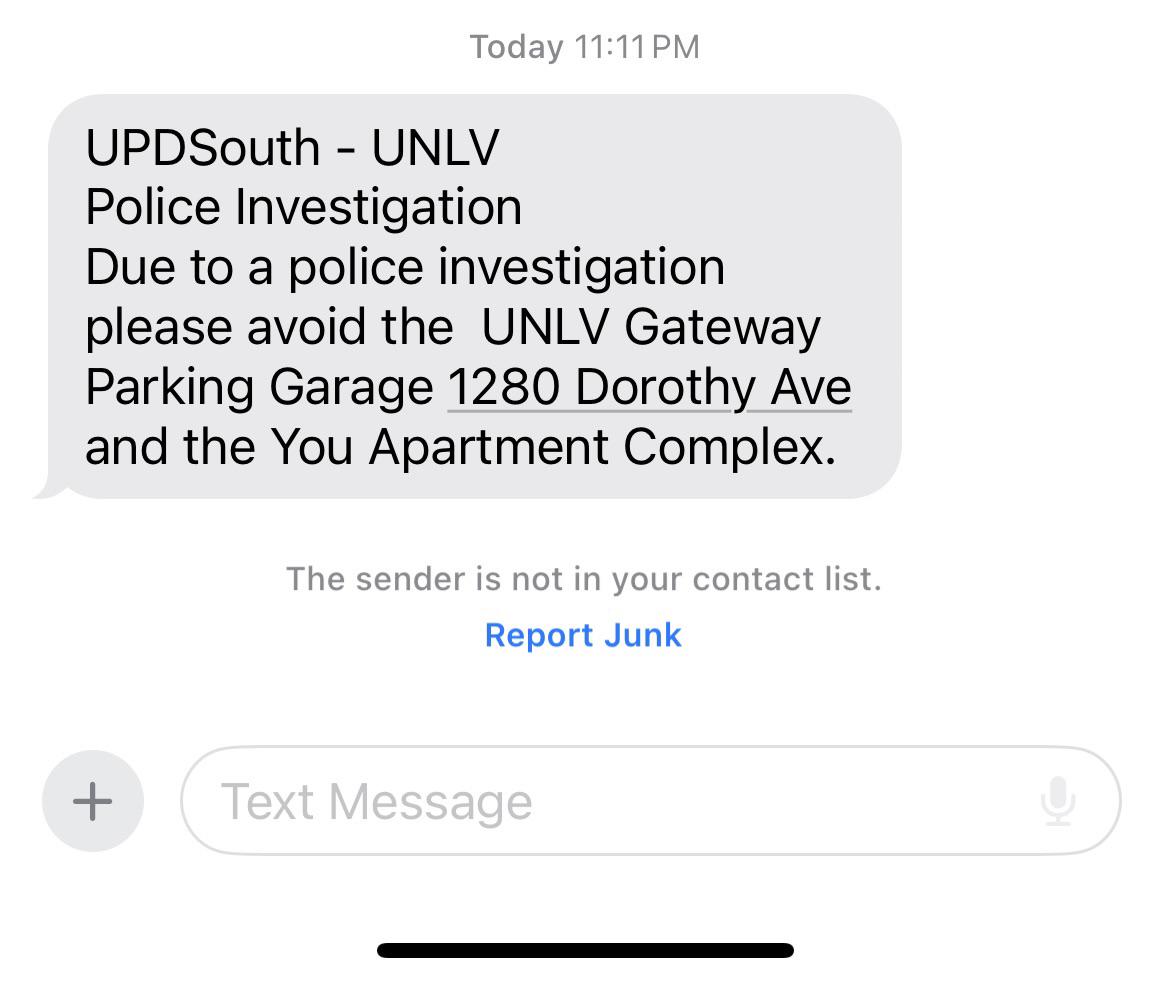View the underlined Dorothy Ave address
This screenshot has height=982, width=1170.
click(648, 386)
